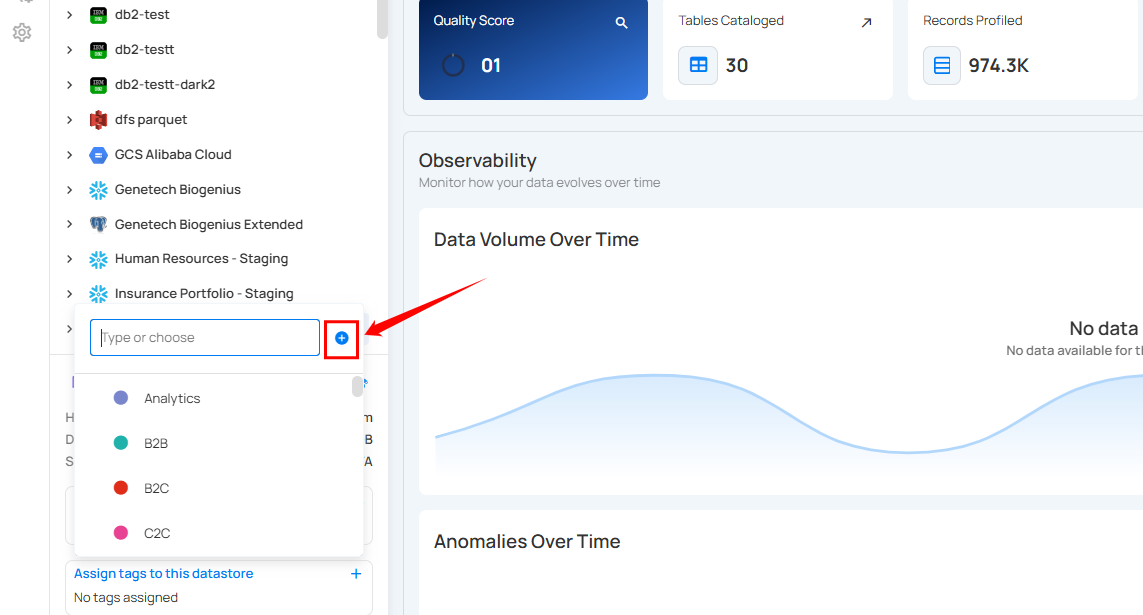The image size is (1143, 615).
Task: Click the Records Profiled list icon
Action: coord(942,66)
